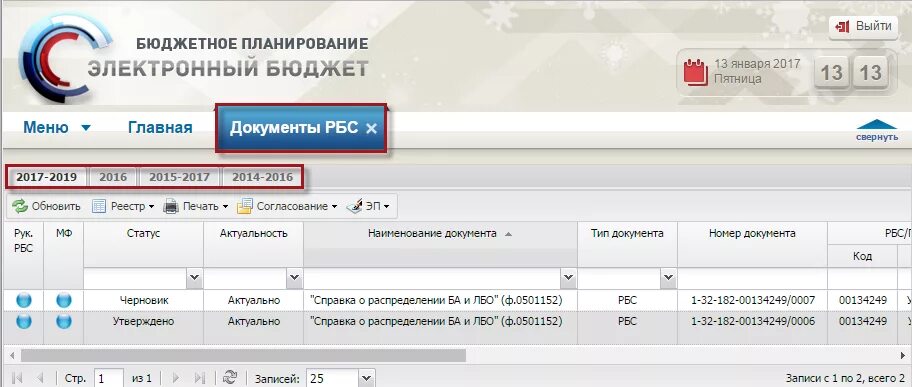Viewport: 912px width, 387px height.
Task: Select the 2015-2017 period tab
Action: coord(179,177)
